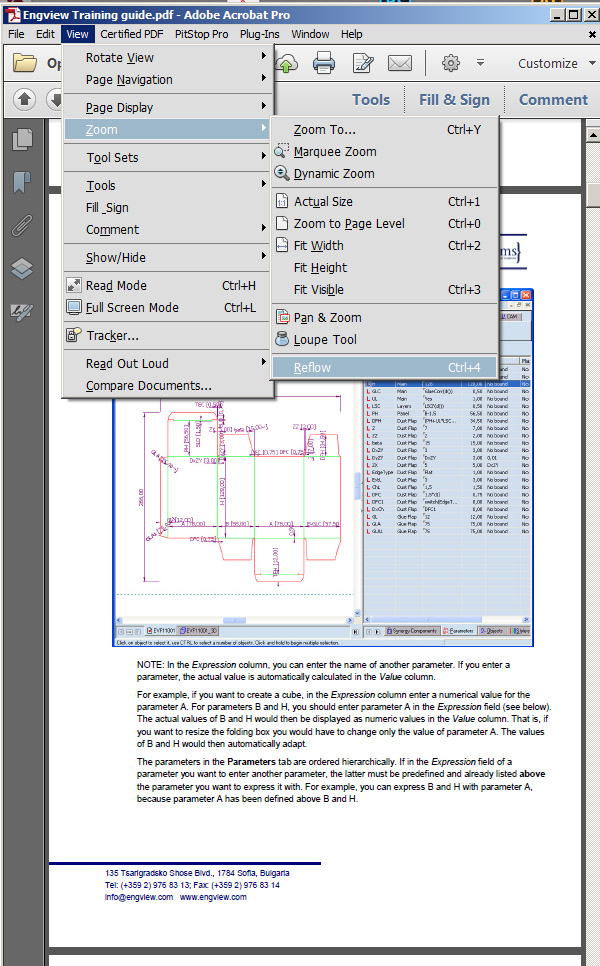Image resolution: width=600 pixels, height=966 pixels.
Task: Open the Tools pane
Action: pyautogui.click(x=371, y=100)
